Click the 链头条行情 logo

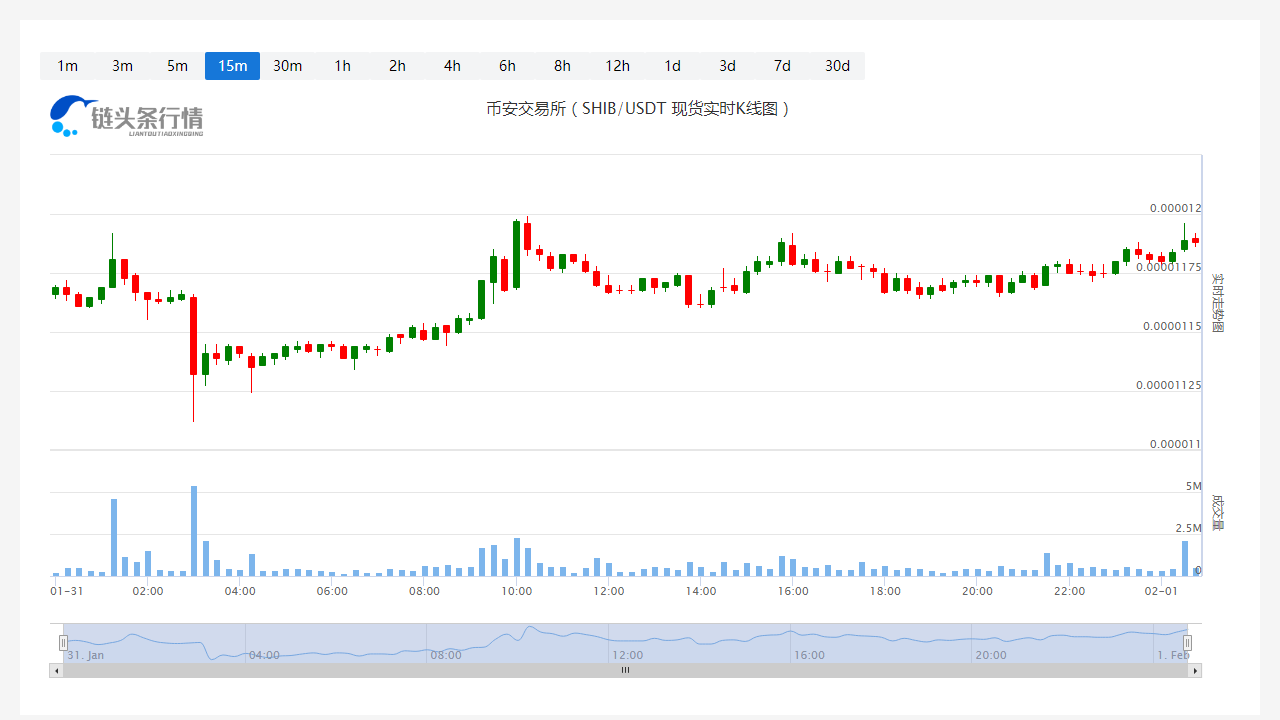[x=127, y=115]
